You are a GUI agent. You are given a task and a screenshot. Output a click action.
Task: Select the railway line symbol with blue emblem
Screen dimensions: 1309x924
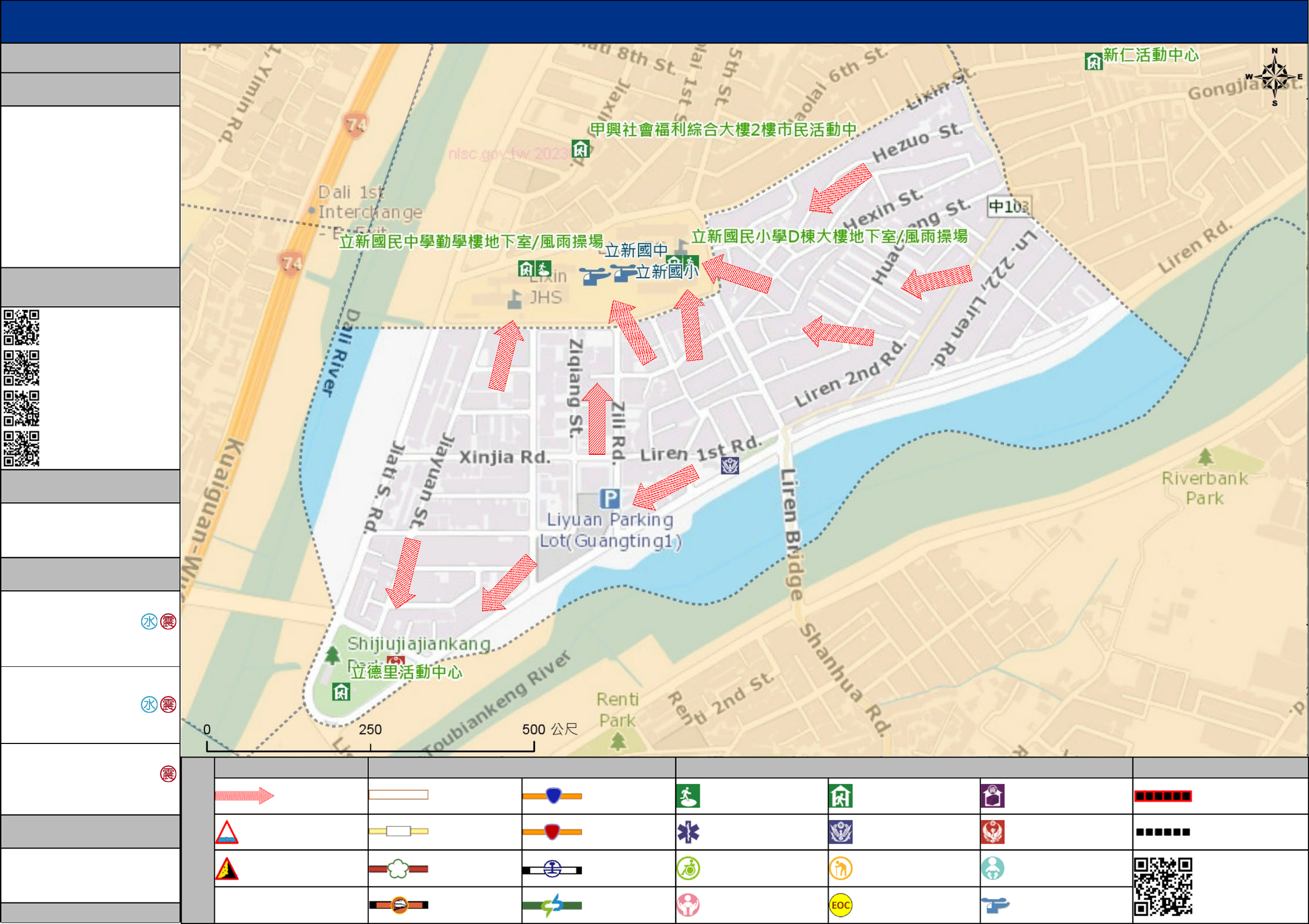[552, 869]
